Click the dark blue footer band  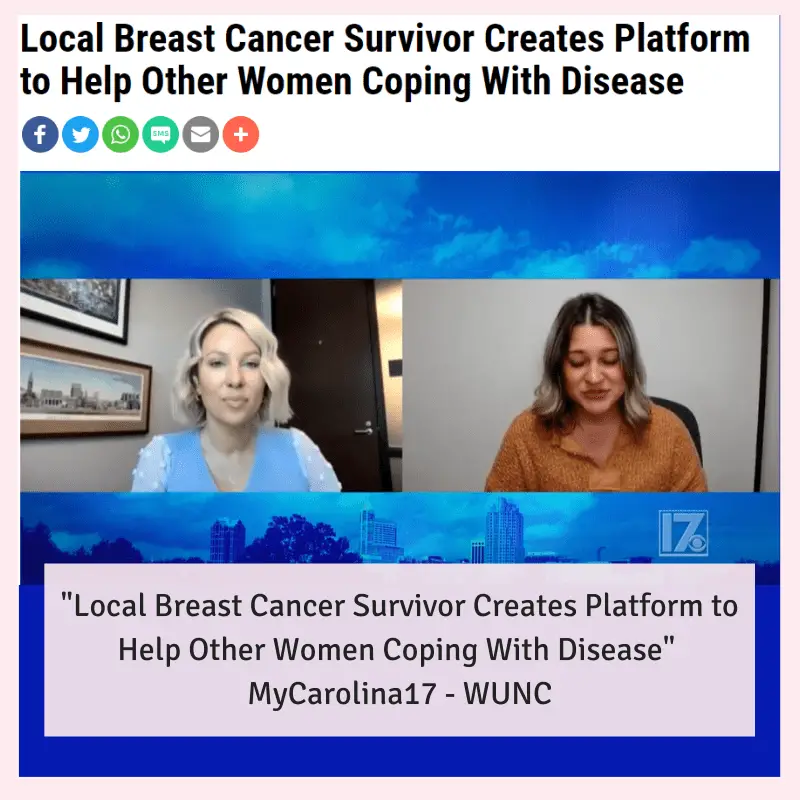(x=399, y=757)
